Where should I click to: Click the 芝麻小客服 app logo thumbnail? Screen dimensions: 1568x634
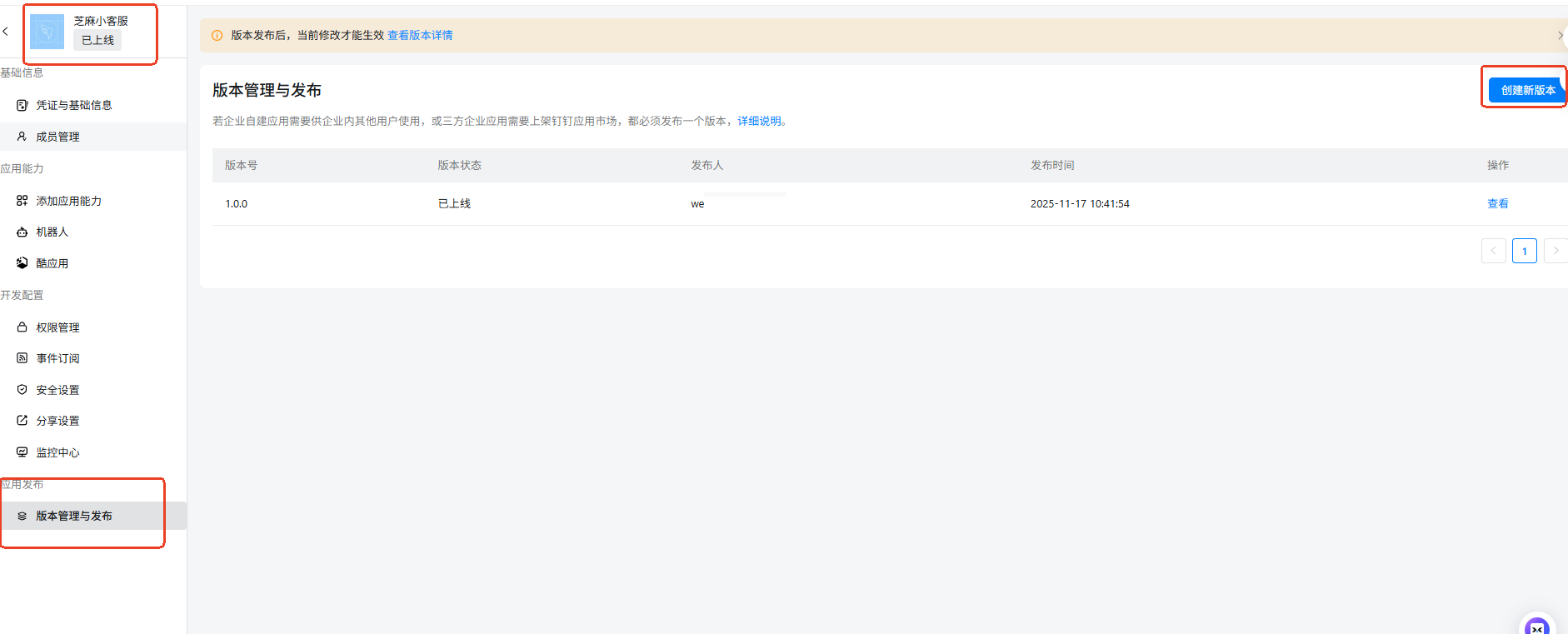(x=47, y=32)
